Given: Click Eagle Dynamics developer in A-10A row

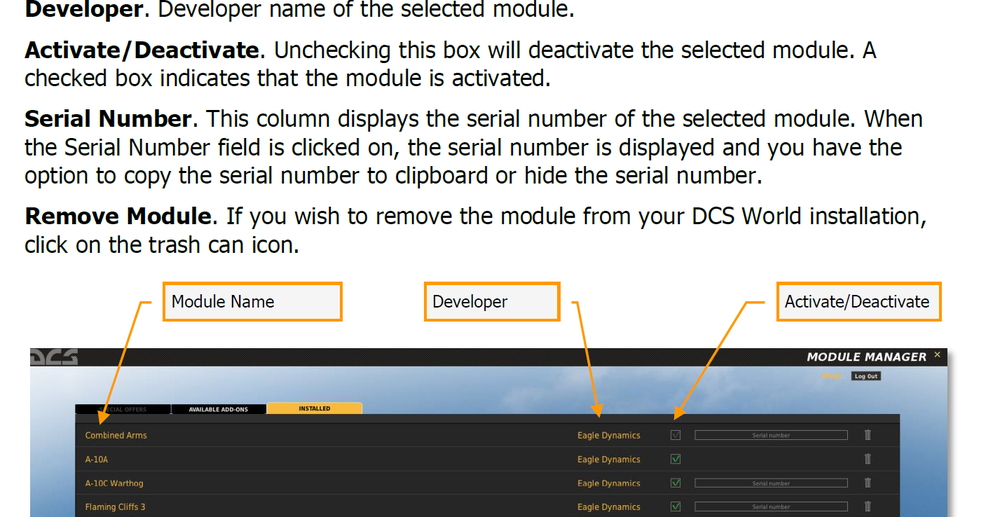Looking at the screenshot, I should pyautogui.click(x=608, y=459).
